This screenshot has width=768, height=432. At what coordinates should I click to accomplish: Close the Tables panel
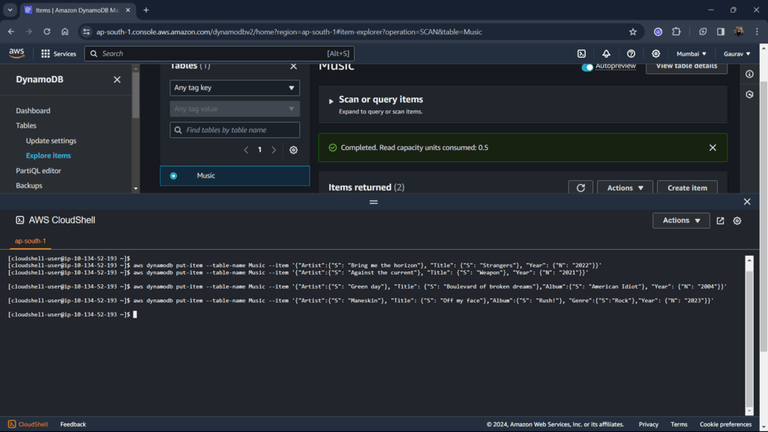point(293,66)
